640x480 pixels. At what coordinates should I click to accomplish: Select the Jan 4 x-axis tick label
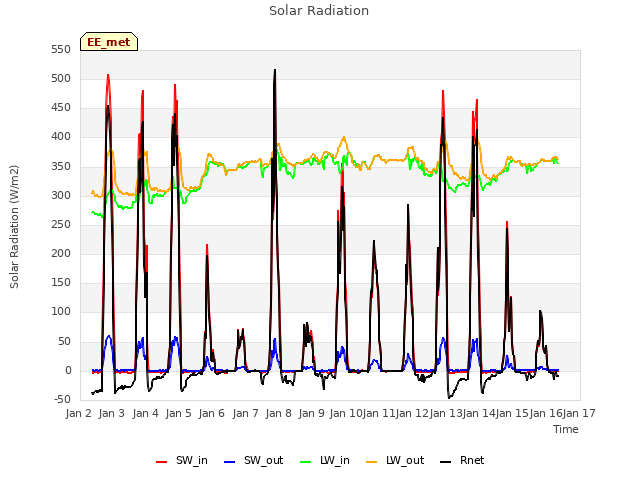tap(146, 413)
